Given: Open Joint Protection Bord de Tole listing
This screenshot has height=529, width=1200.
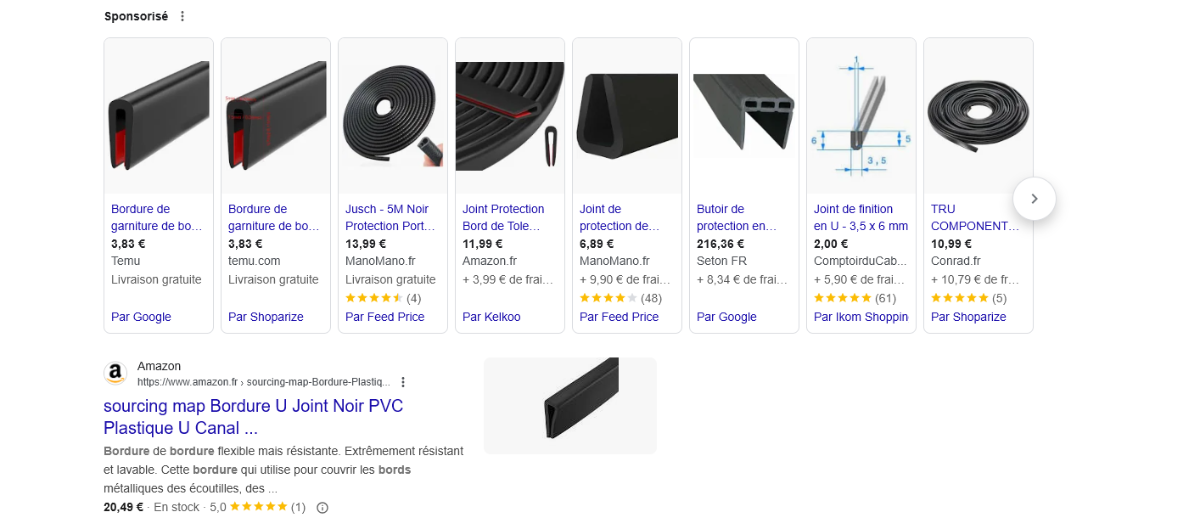Looking at the screenshot, I should point(504,217).
